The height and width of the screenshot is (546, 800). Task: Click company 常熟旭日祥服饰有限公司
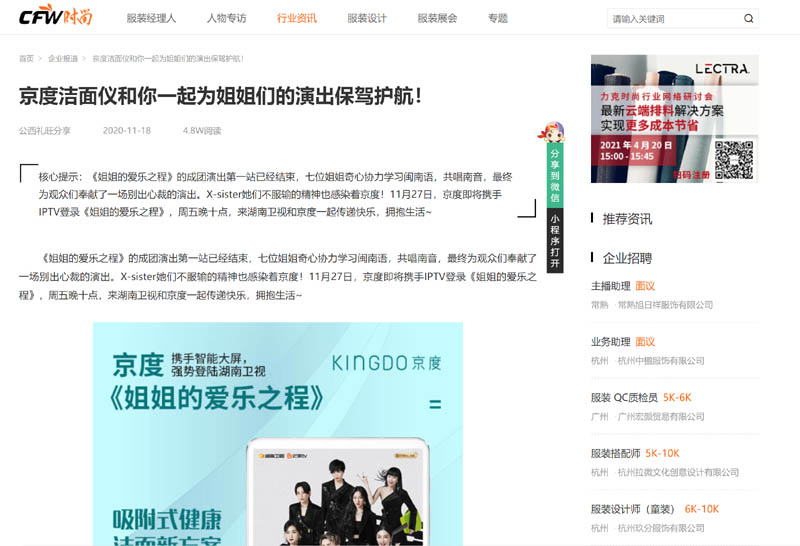tap(665, 305)
